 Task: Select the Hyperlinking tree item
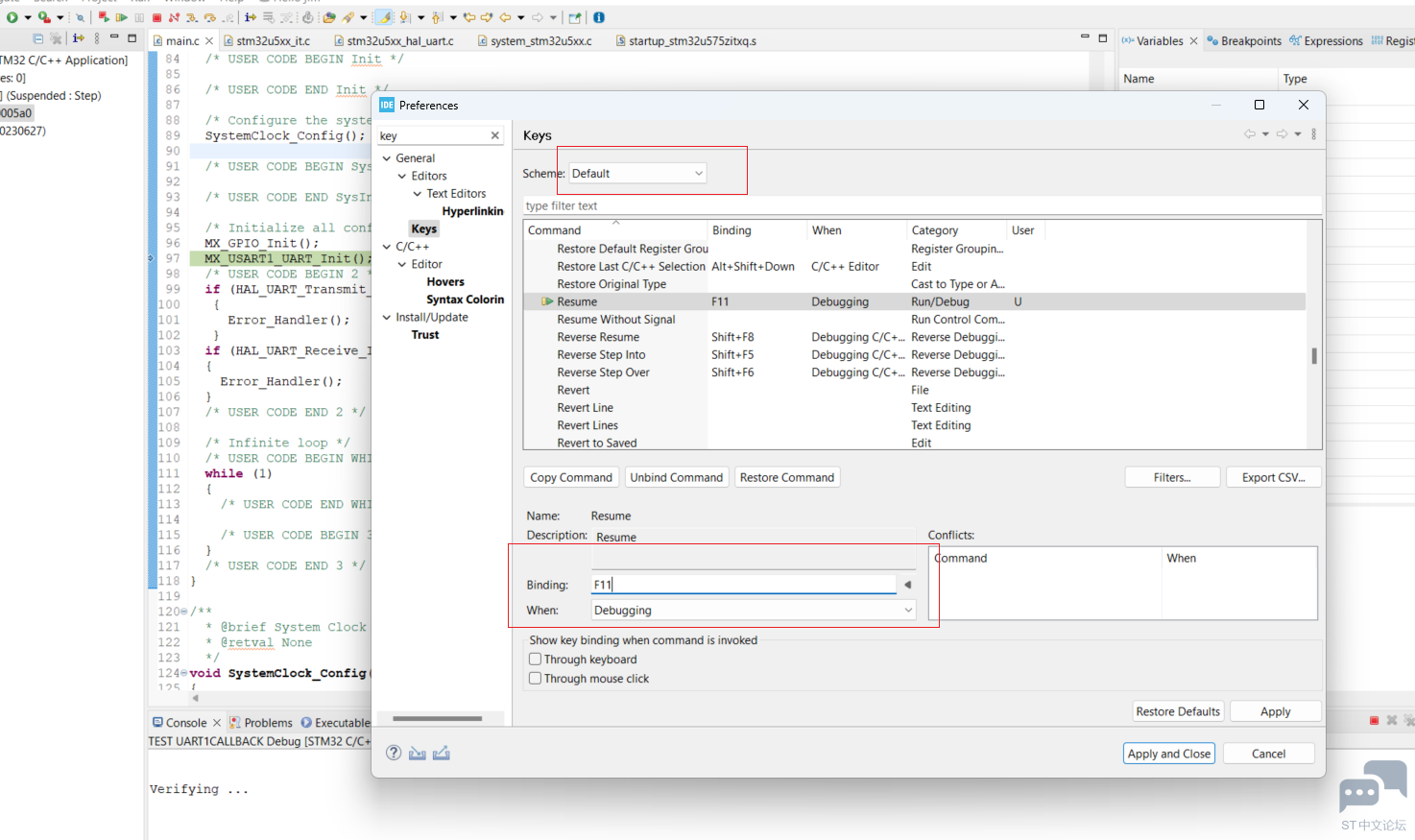472,211
